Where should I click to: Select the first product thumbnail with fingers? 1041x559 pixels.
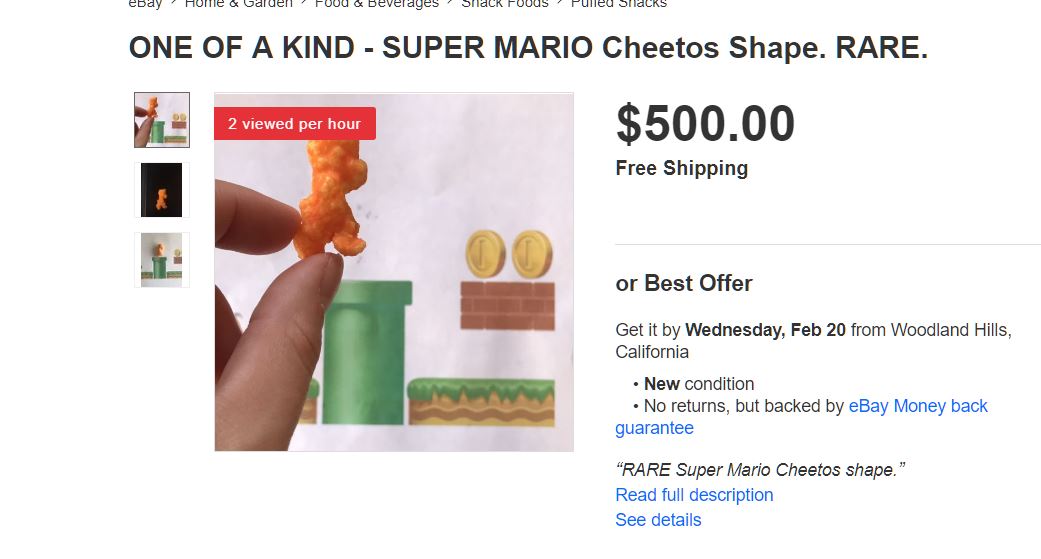pyautogui.click(x=162, y=120)
